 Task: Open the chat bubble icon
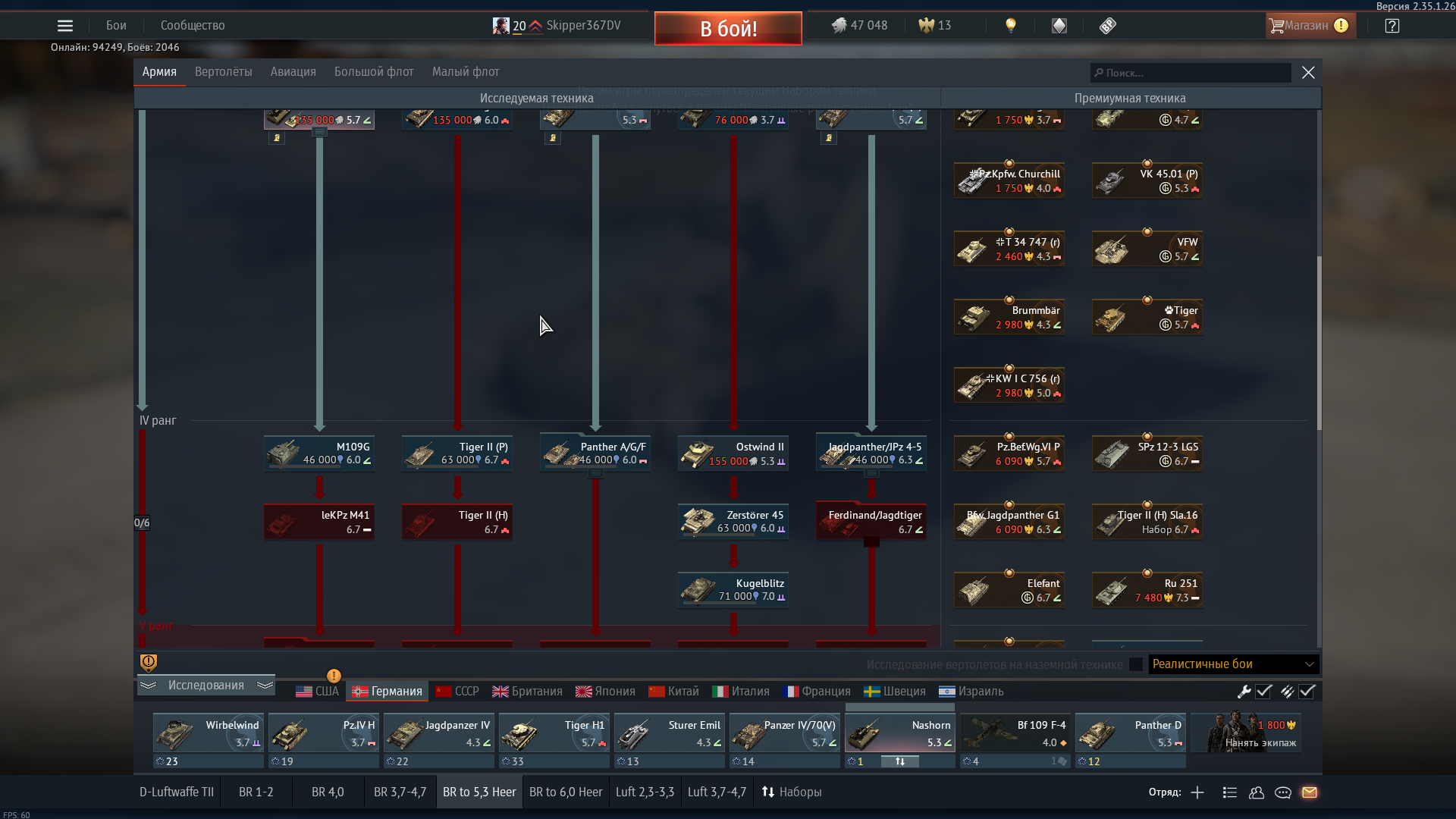pos(1283,792)
